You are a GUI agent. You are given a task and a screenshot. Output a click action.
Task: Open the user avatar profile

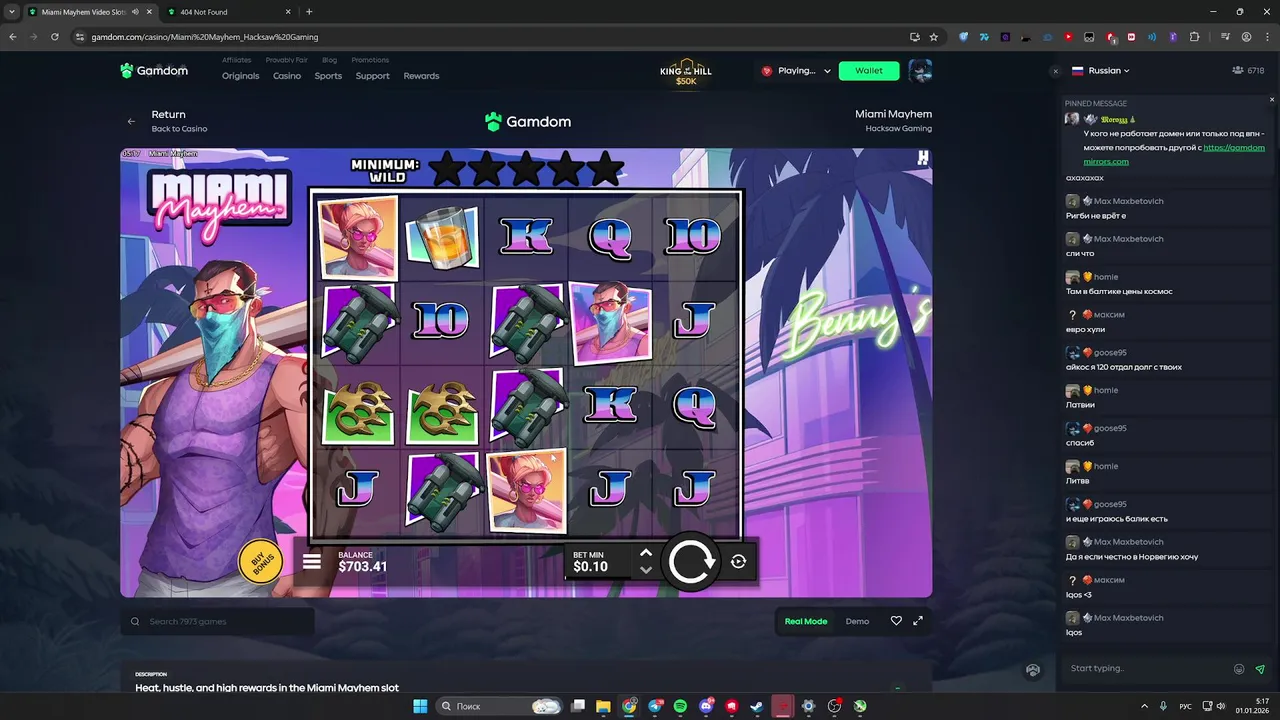pos(920,71)
